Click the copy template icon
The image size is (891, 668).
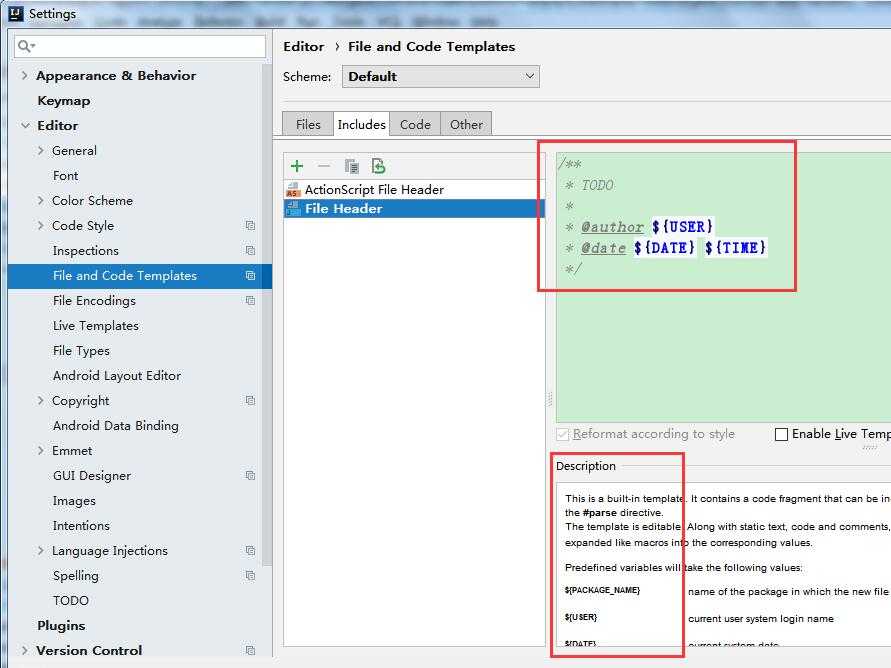click(x=351, y=166)
